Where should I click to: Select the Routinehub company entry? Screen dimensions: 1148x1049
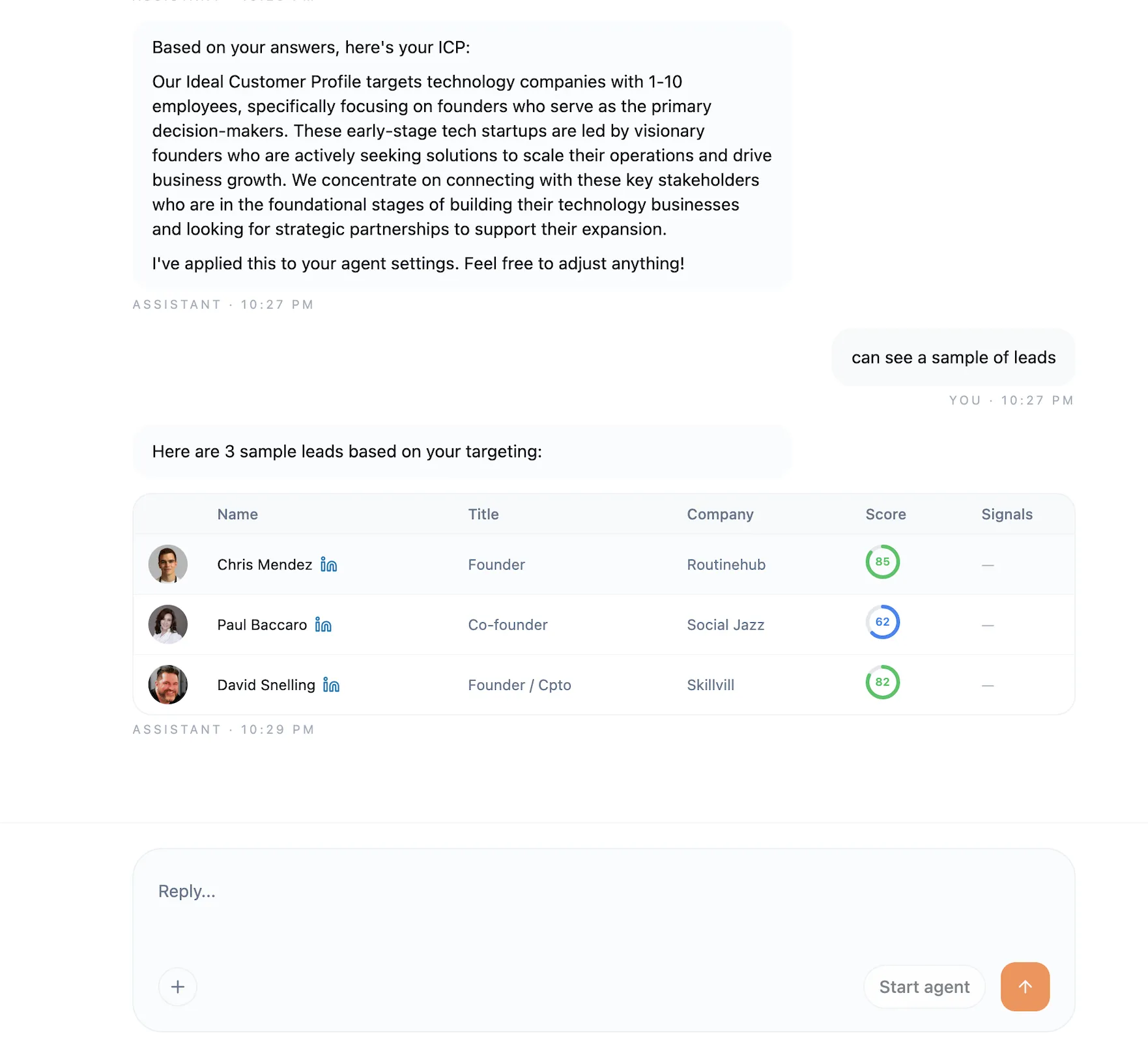pos(725,565)
